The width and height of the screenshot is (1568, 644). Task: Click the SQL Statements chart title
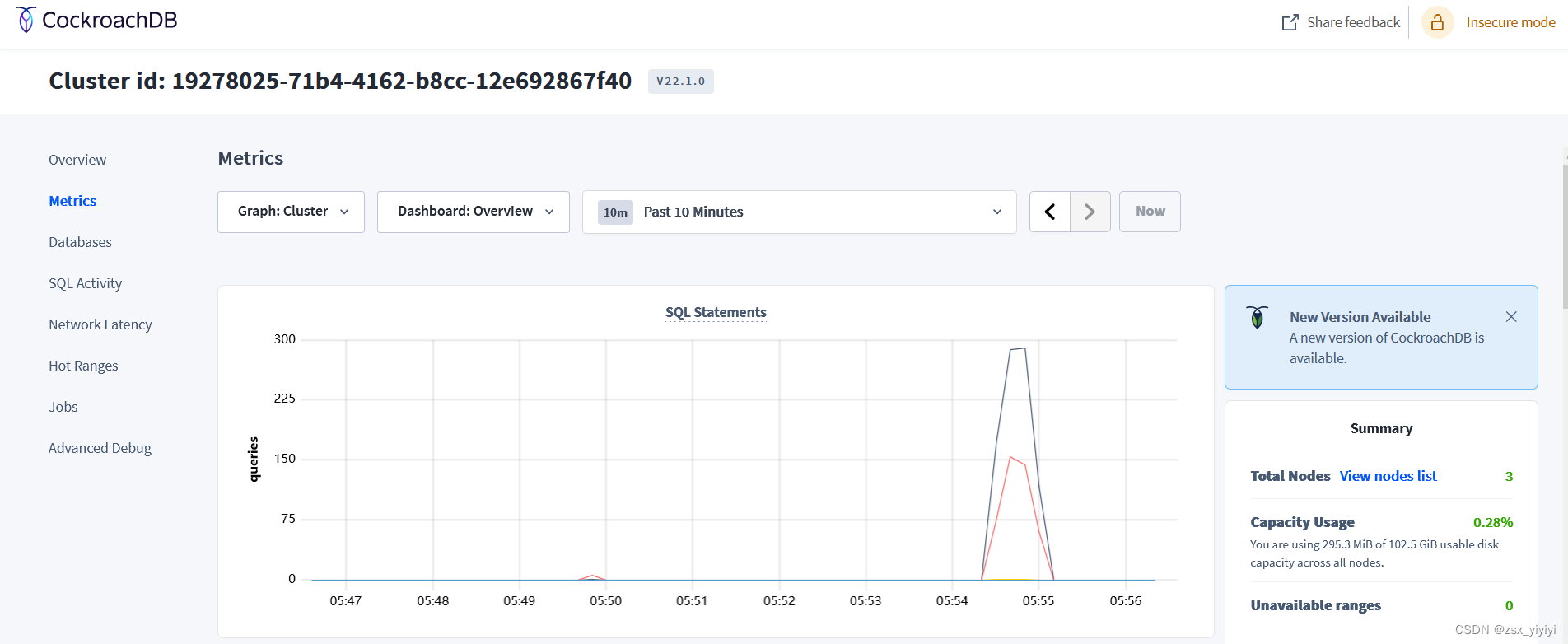(x=716, y=312)
